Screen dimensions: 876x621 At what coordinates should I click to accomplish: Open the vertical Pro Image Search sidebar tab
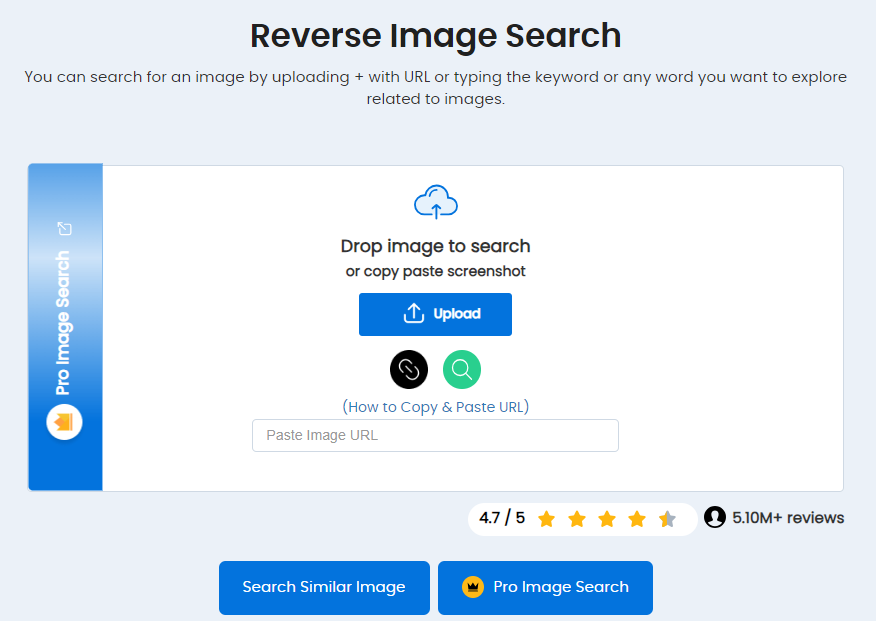tap(65, 328)
